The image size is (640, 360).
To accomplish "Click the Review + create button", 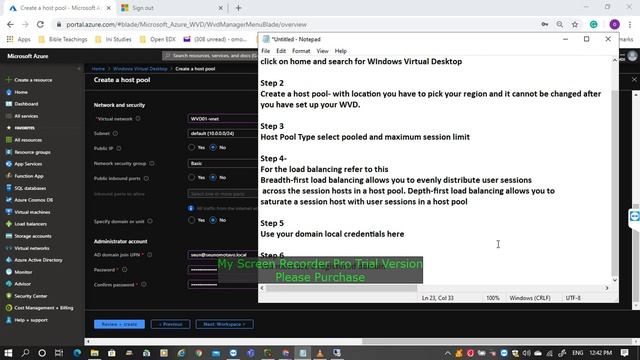I will point(119,324).
